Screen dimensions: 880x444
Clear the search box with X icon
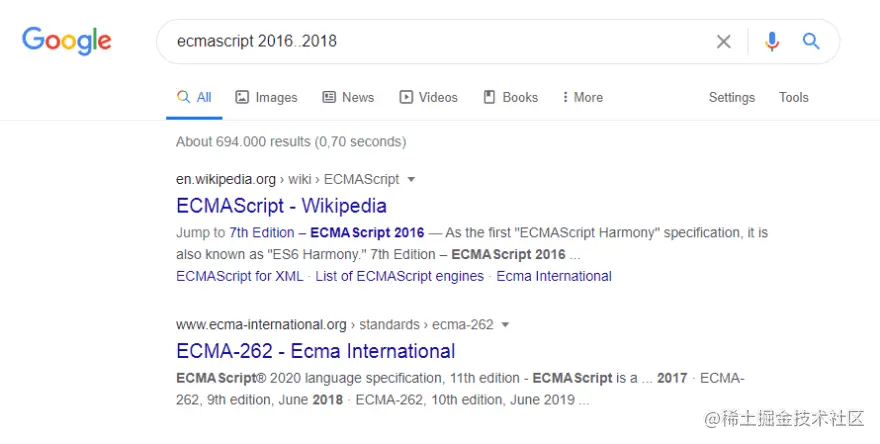(x=723, y=41)
